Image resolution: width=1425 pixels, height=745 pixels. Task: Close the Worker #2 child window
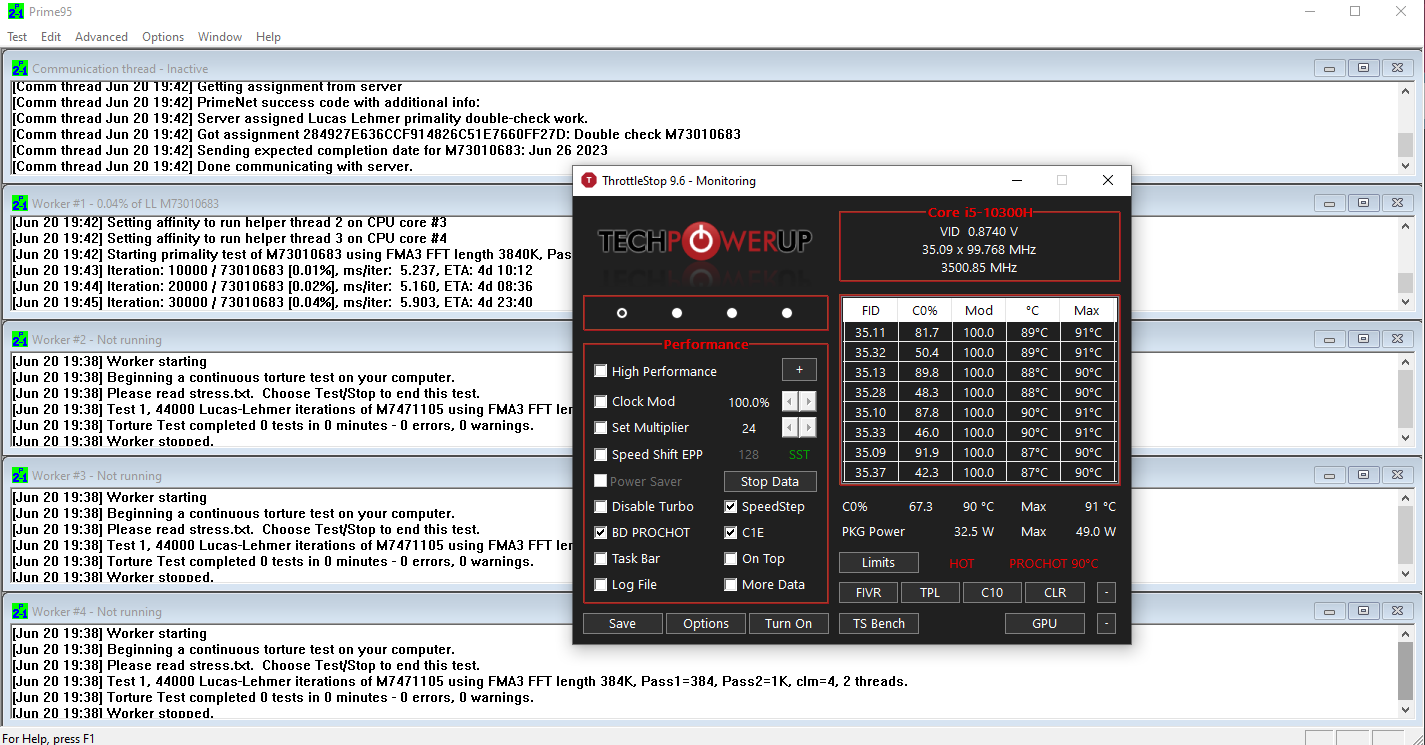1396,339
